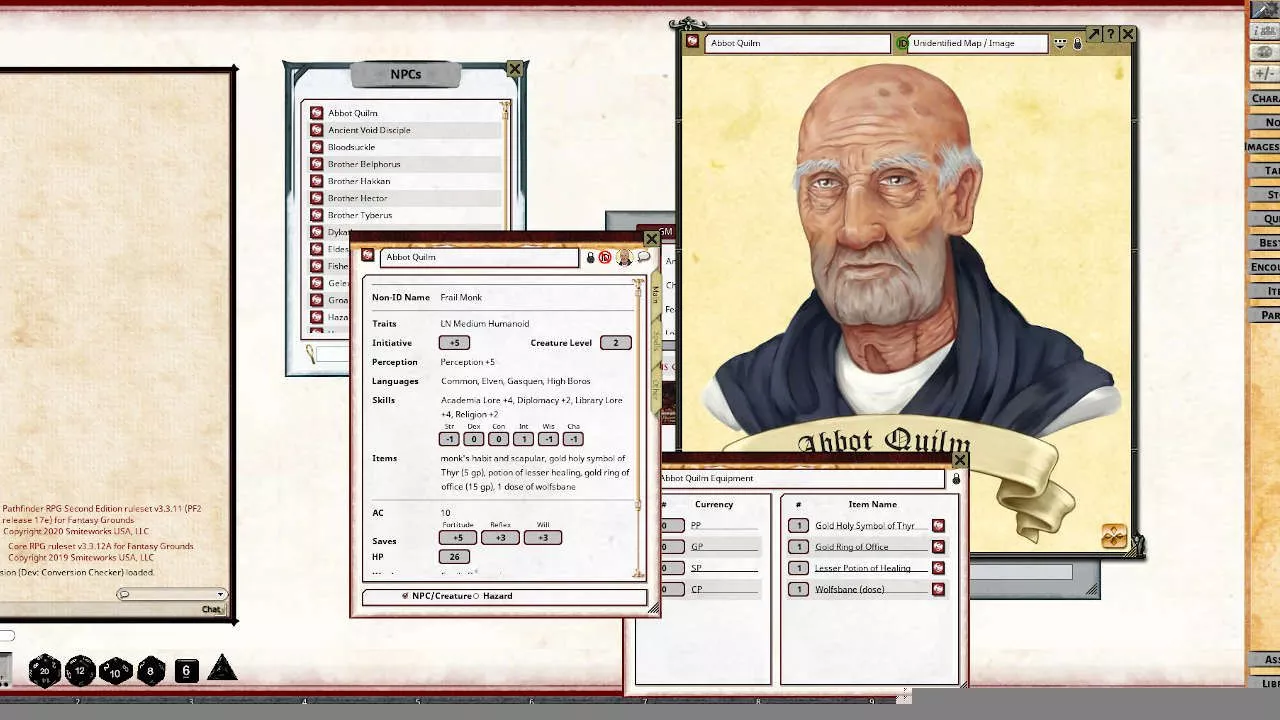
Task: Toggle lock icon on Abbot Quilm NPC sheet
Action: (590, 258)
